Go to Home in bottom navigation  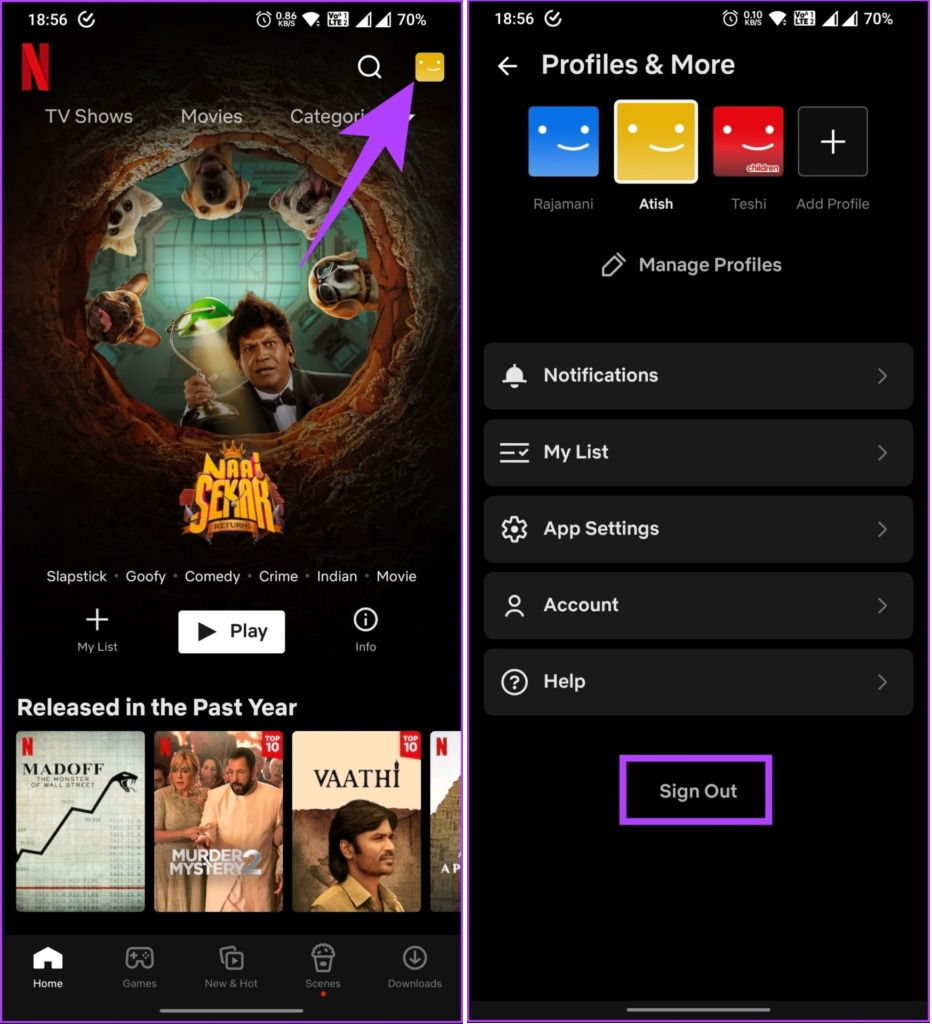[x=48, y=967]
